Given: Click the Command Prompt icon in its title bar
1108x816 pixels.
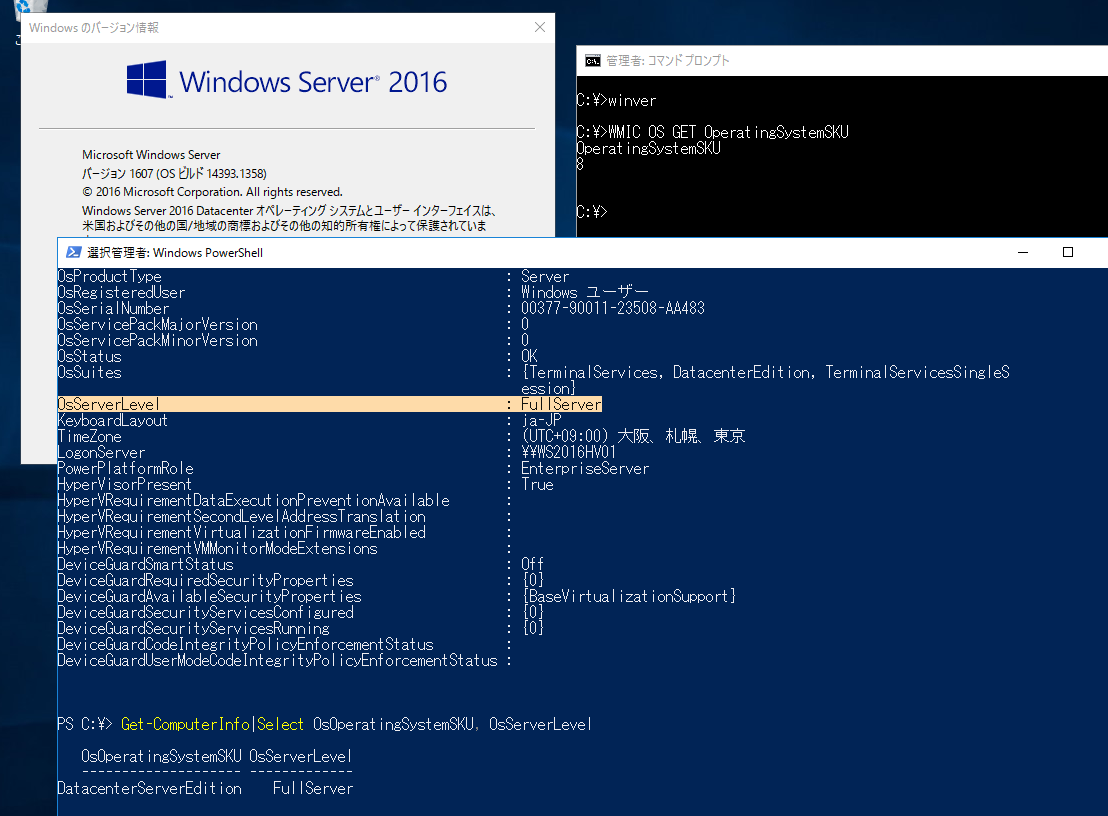Looking at the screenshot, I should click(593, 60).
